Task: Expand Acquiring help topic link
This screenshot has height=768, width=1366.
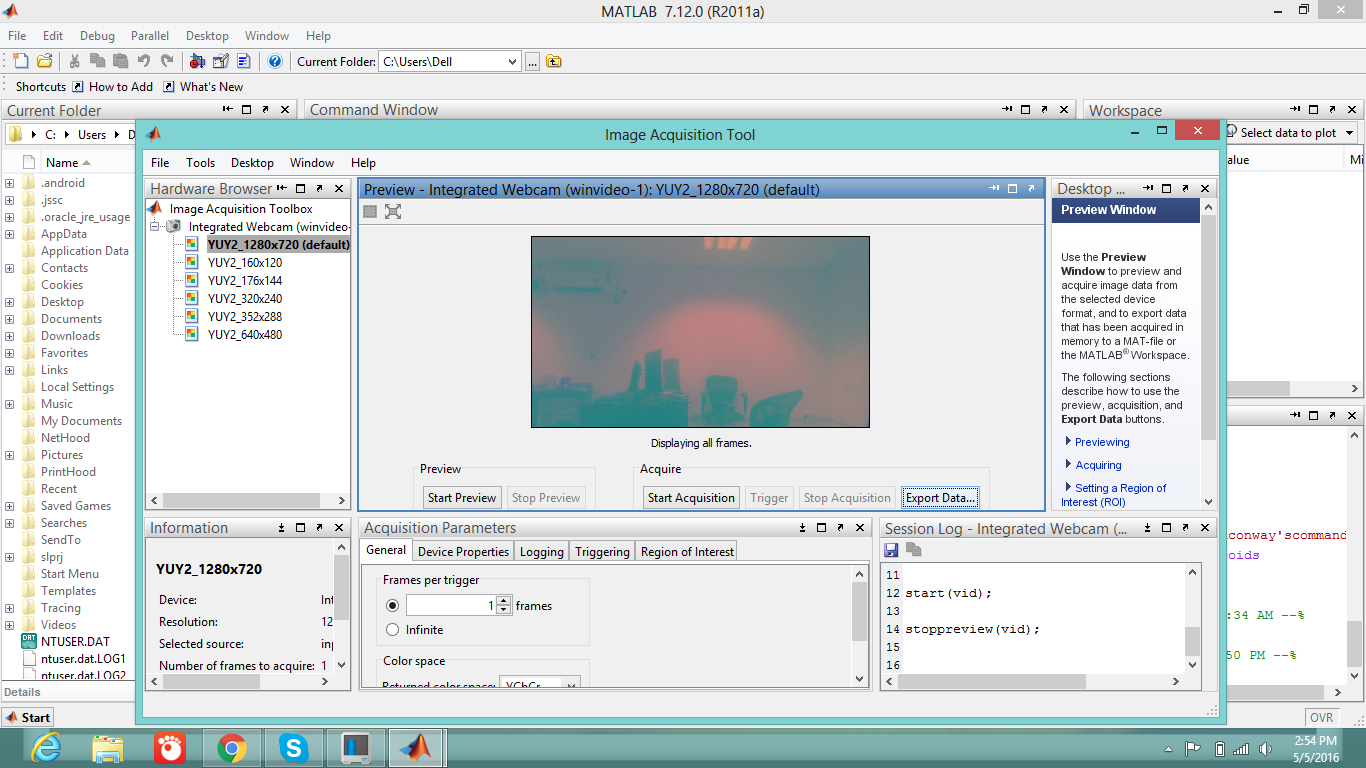Action: 1098,465
